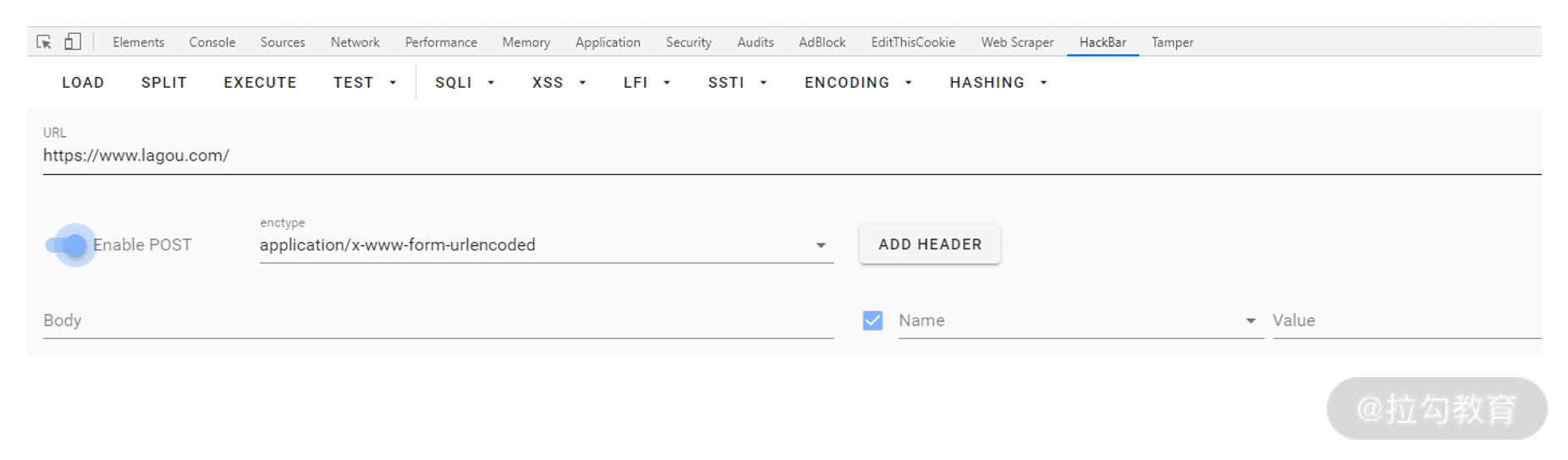
Task: Open the SQLI dropdown menu
Action: pyautogui.click(x=465, y=83)
